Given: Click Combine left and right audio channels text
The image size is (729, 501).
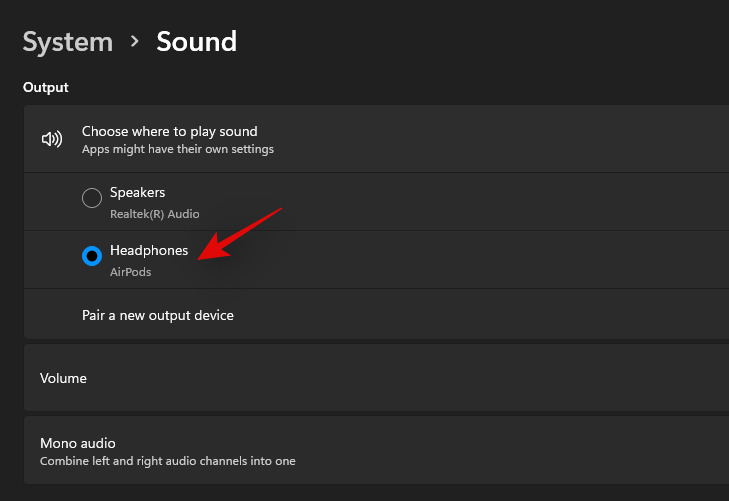Looking at the screenshot, I should pos(168,461).
